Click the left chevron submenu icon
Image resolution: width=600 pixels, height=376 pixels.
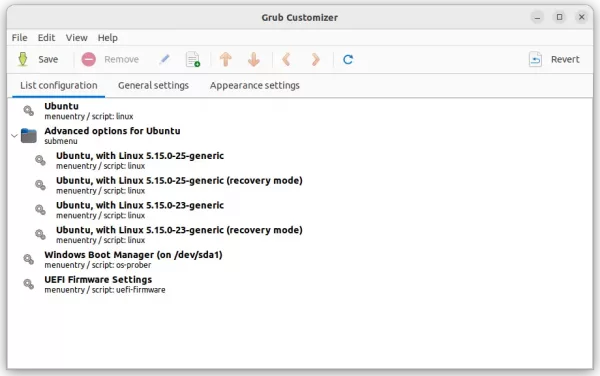[x=286, y=59]
